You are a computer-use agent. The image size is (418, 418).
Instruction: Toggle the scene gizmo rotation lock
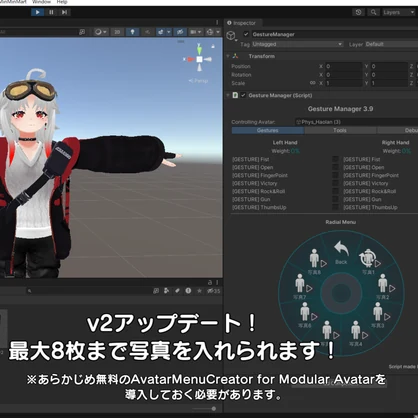pyautogui.click(x=213, y=46)
